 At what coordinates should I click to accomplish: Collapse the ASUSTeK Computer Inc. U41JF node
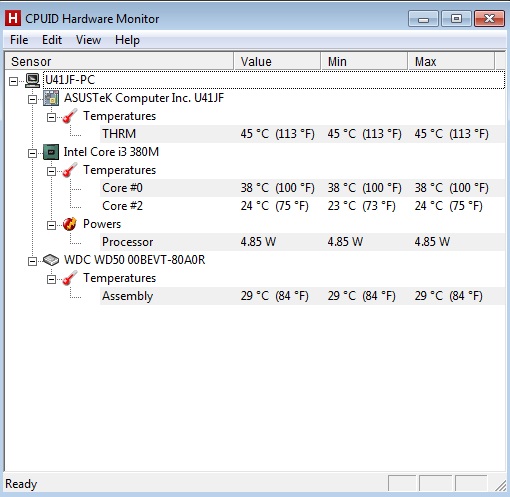tap(32, 99)
